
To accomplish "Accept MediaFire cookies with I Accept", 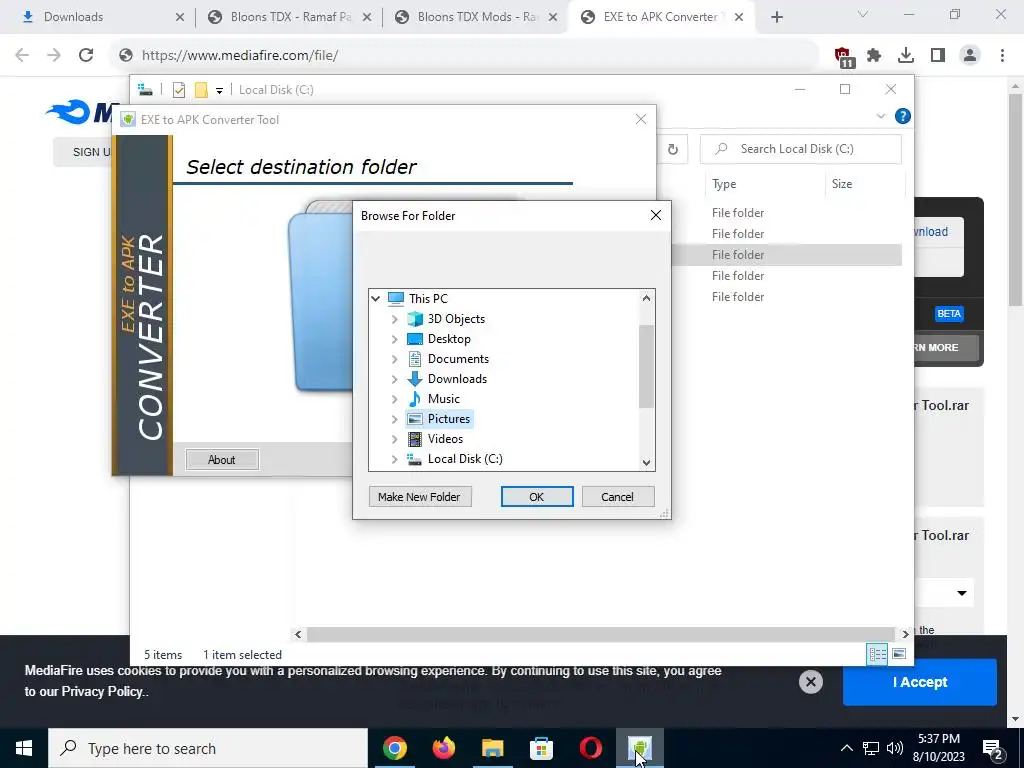I will (920, 682).
